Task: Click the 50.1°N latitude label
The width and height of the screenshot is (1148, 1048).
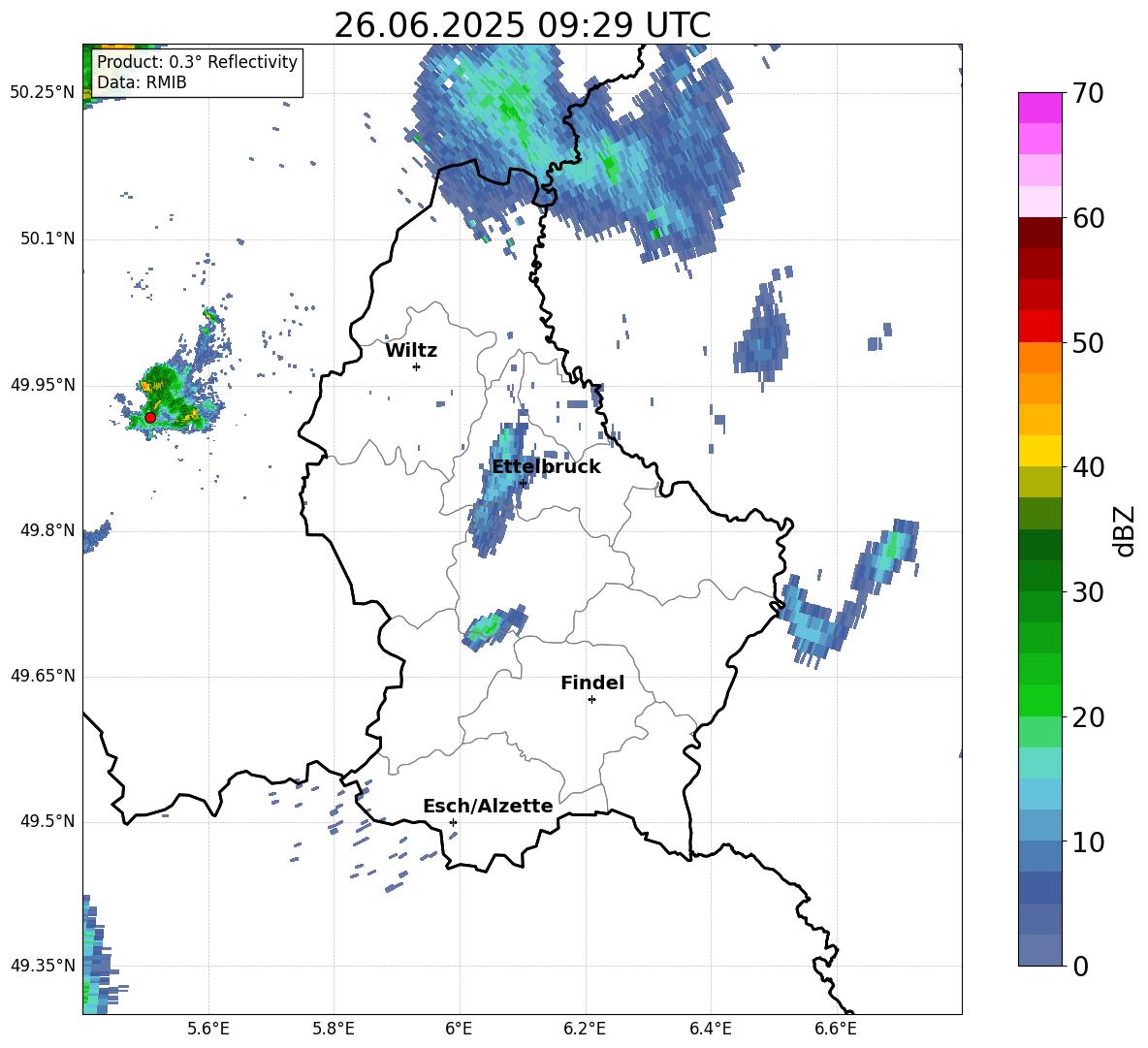Action: click(48, 238)
